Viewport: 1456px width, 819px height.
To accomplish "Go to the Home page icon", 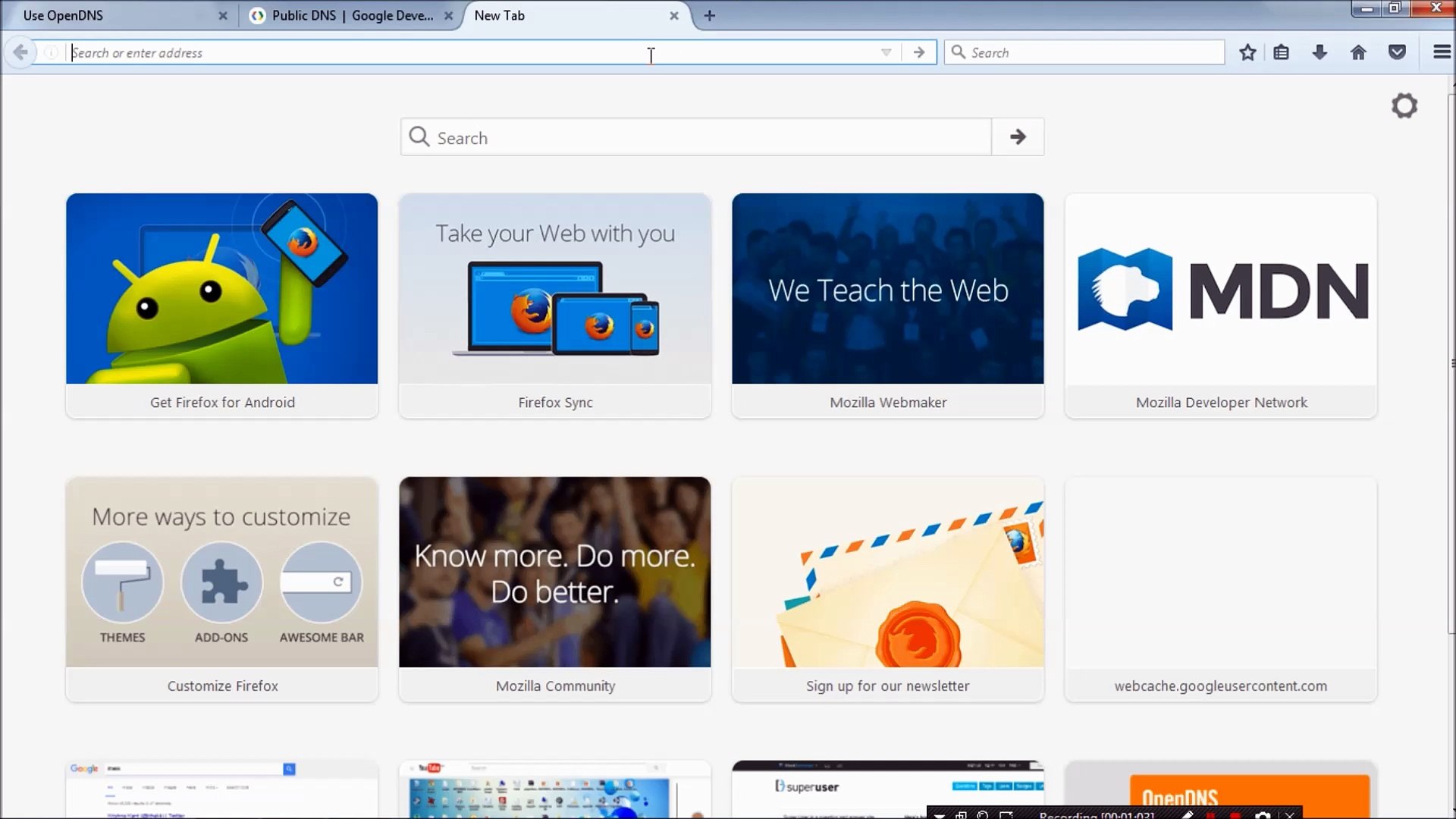I will tap(1358, 52).
